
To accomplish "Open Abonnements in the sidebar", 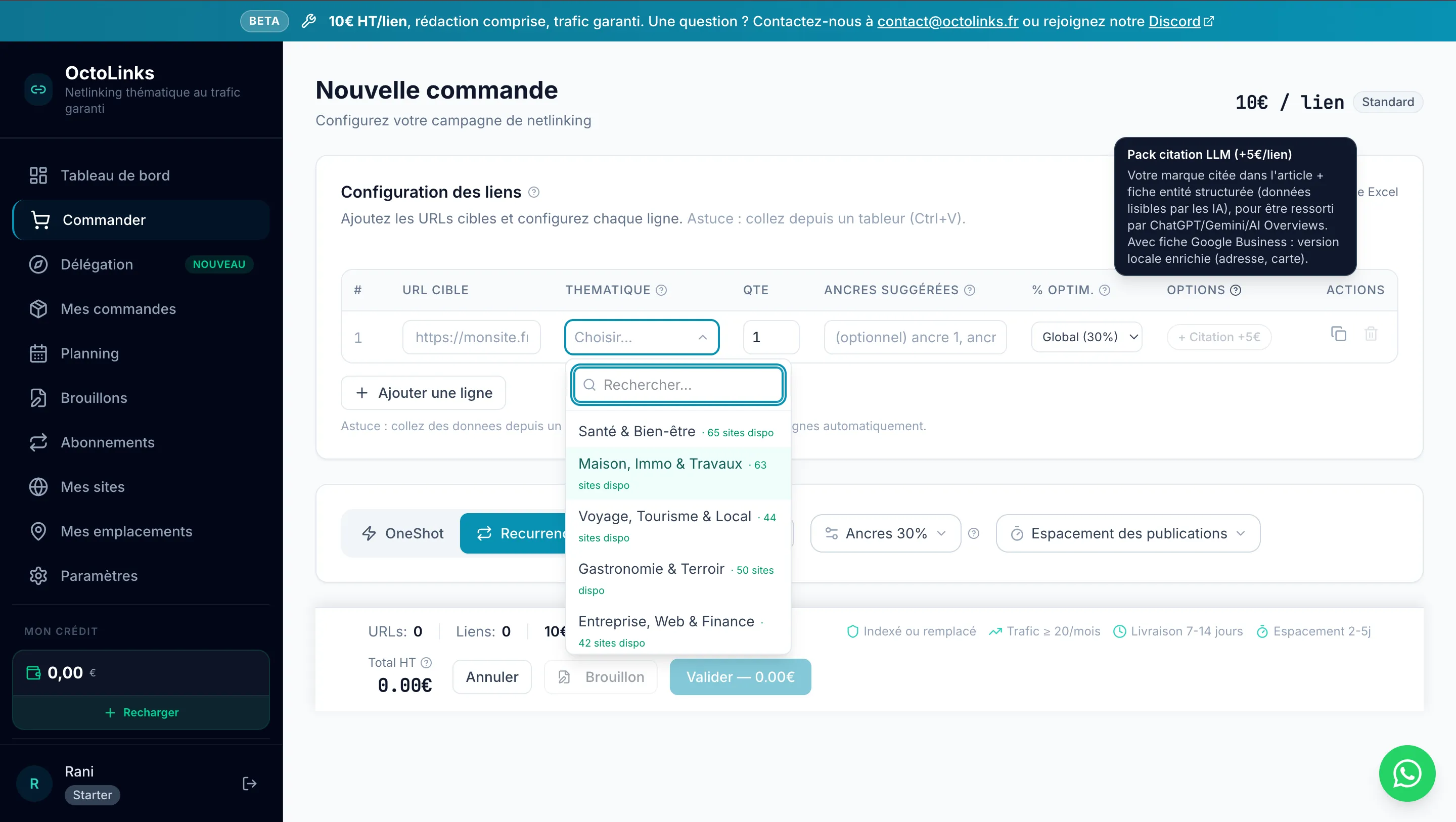I will click(x=141, y=442).
